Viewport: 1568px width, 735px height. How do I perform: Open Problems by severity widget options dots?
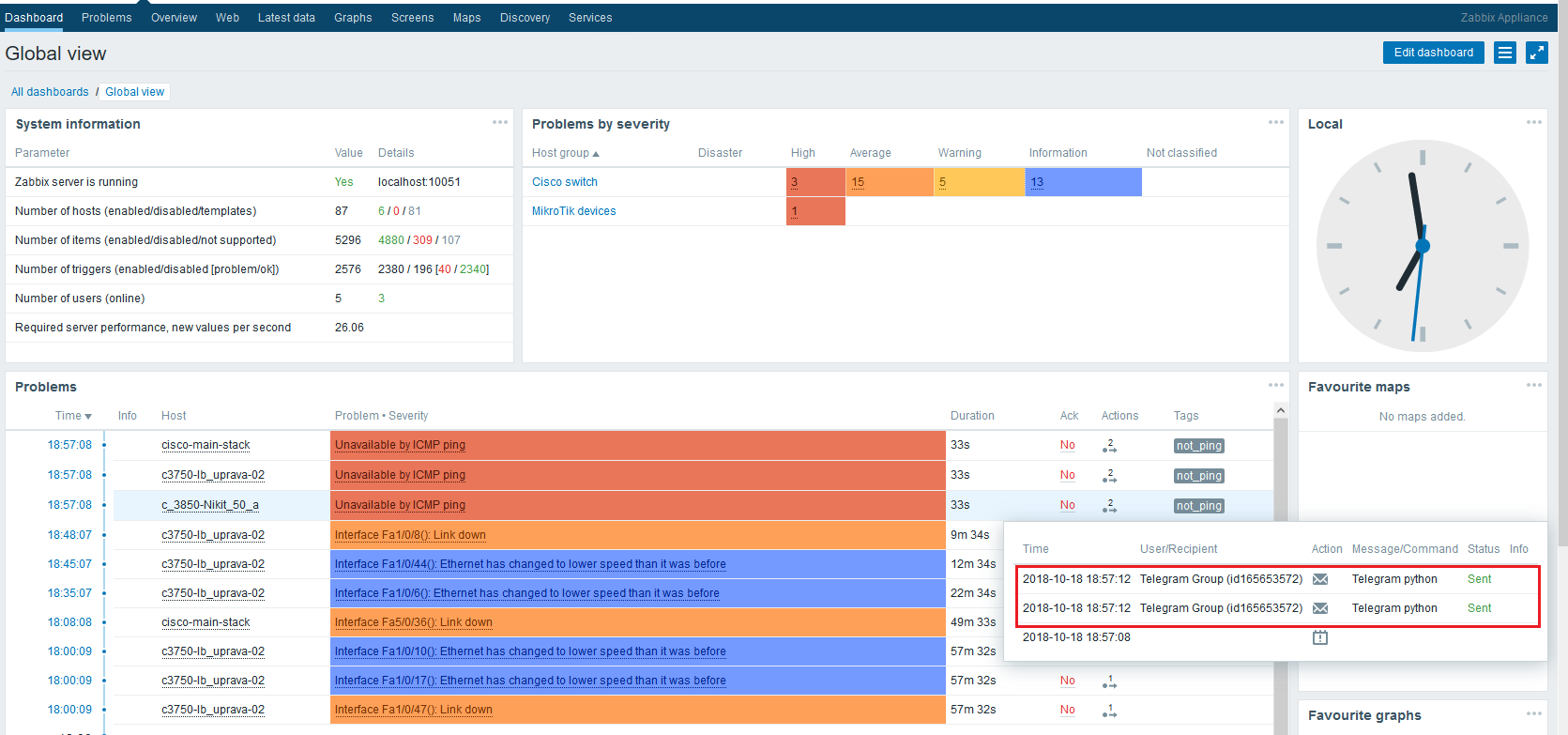[x=1276, y=122]
